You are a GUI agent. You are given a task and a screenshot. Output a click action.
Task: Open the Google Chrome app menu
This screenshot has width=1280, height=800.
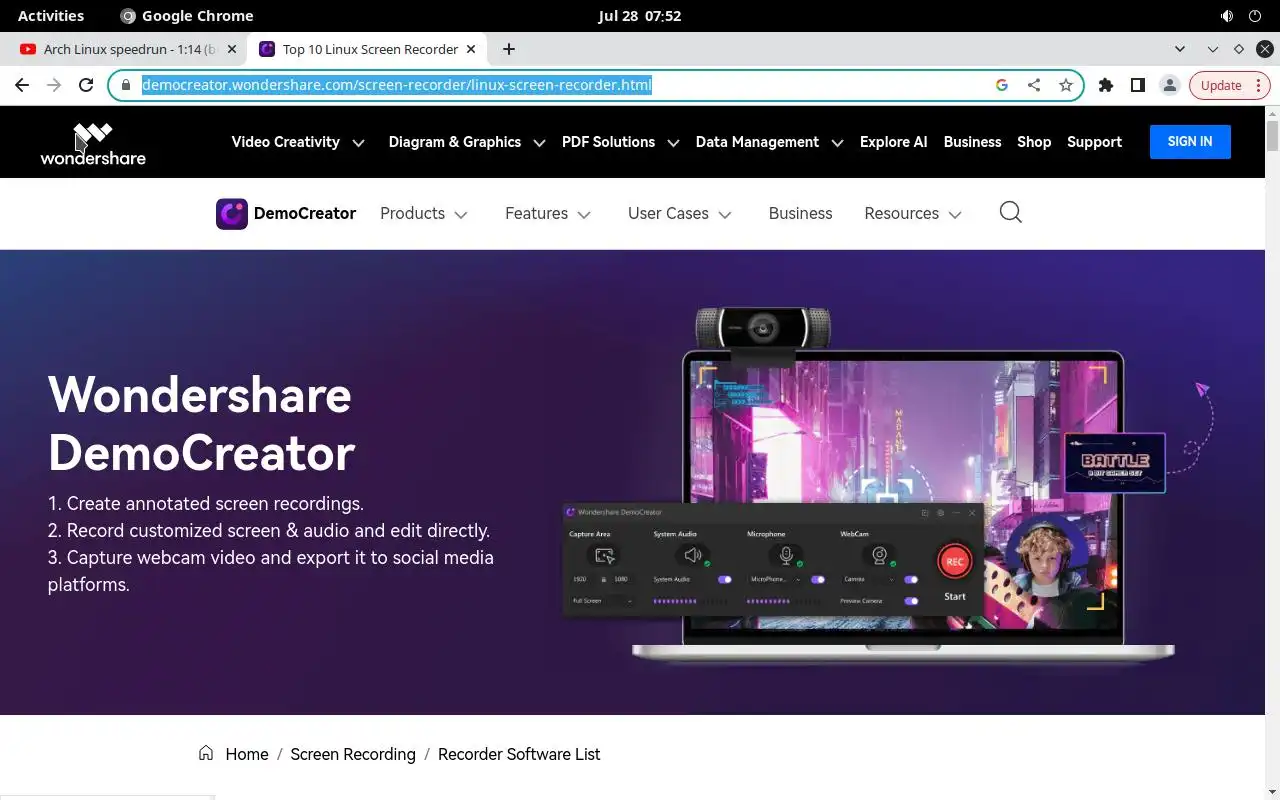187,16
